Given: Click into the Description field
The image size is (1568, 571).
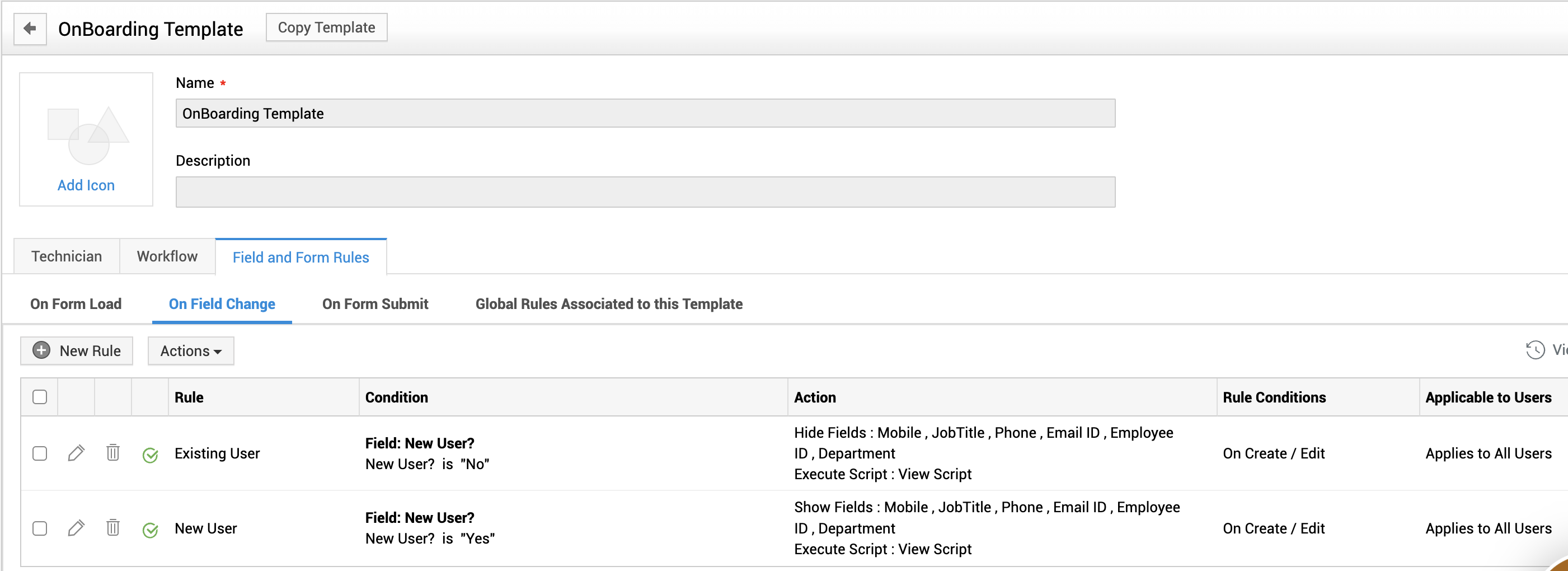Looking at the screenshot, I should click(645, 192).
